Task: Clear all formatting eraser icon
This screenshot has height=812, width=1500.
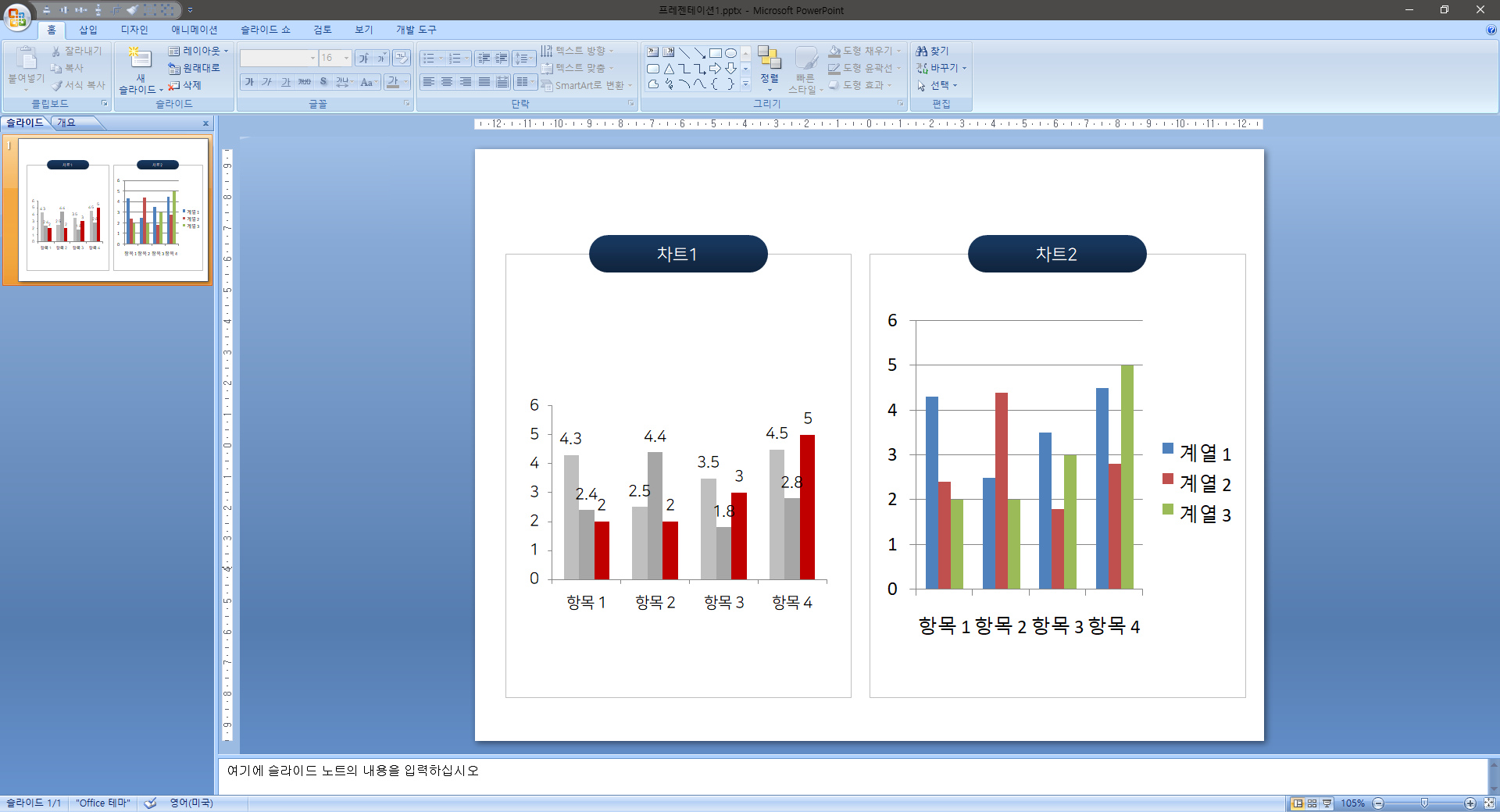Action: (x=402, y=58)
